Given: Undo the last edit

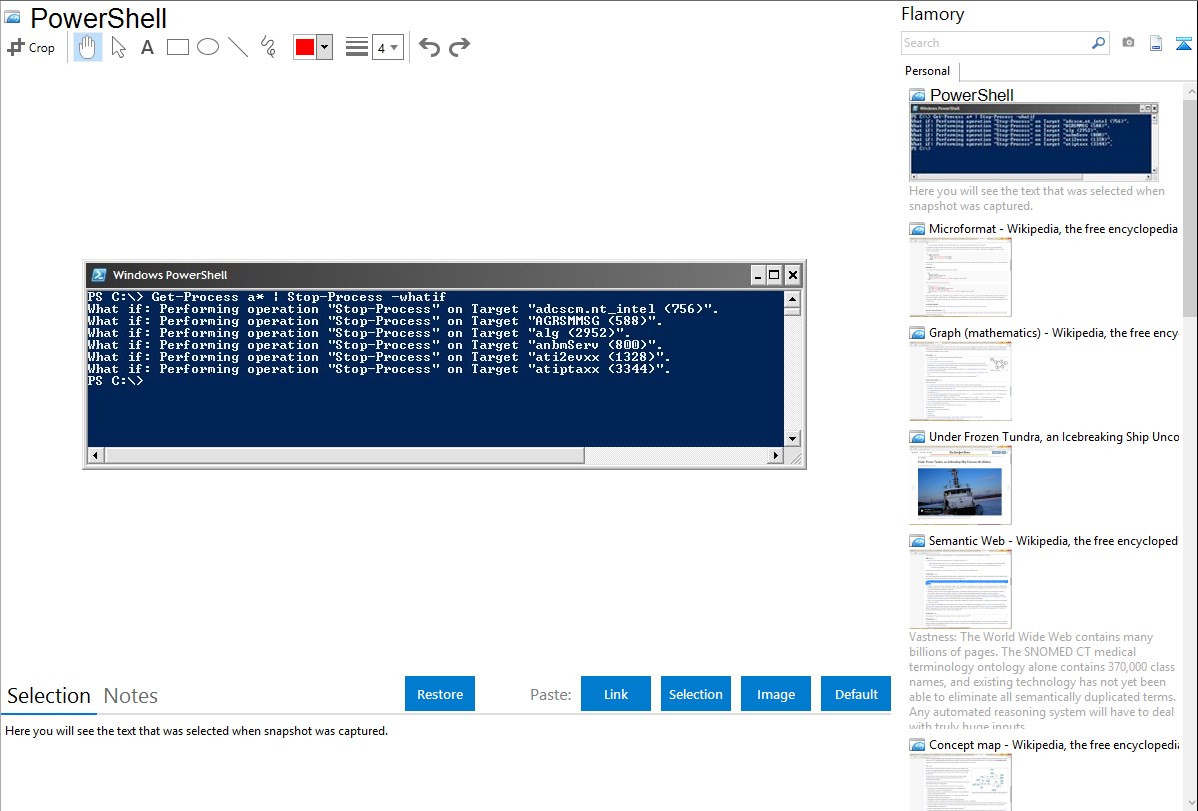Looking at the screenshot, I should coord(429,47).
